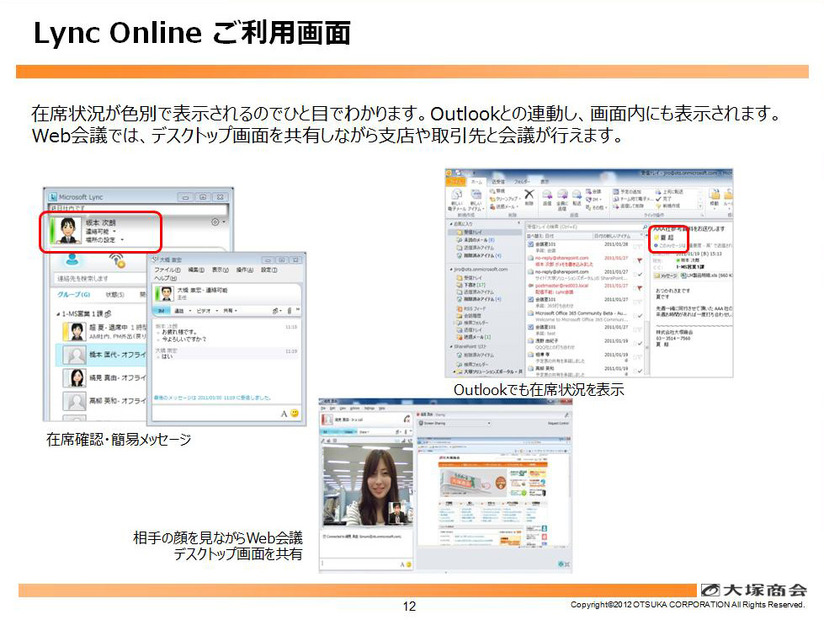Viewport: 824px width, 620px height.
Task: Click the red end-call phone icon in web meeting
Action: tap(407, 419)
